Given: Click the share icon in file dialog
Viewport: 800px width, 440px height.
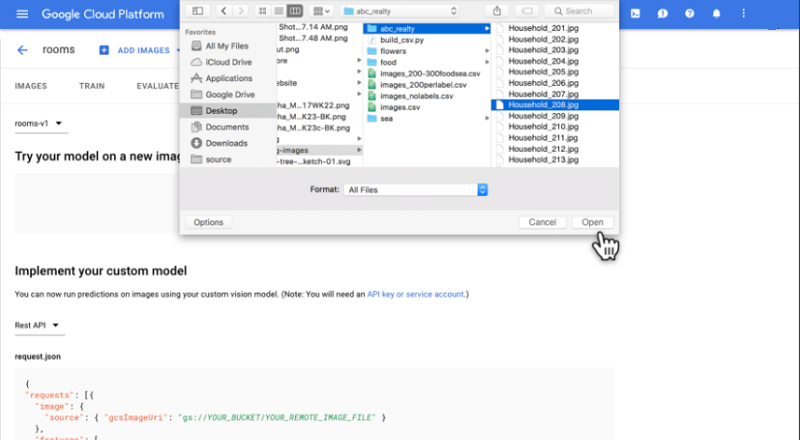Looking at the screenshot, I should (x=497, y=10).
